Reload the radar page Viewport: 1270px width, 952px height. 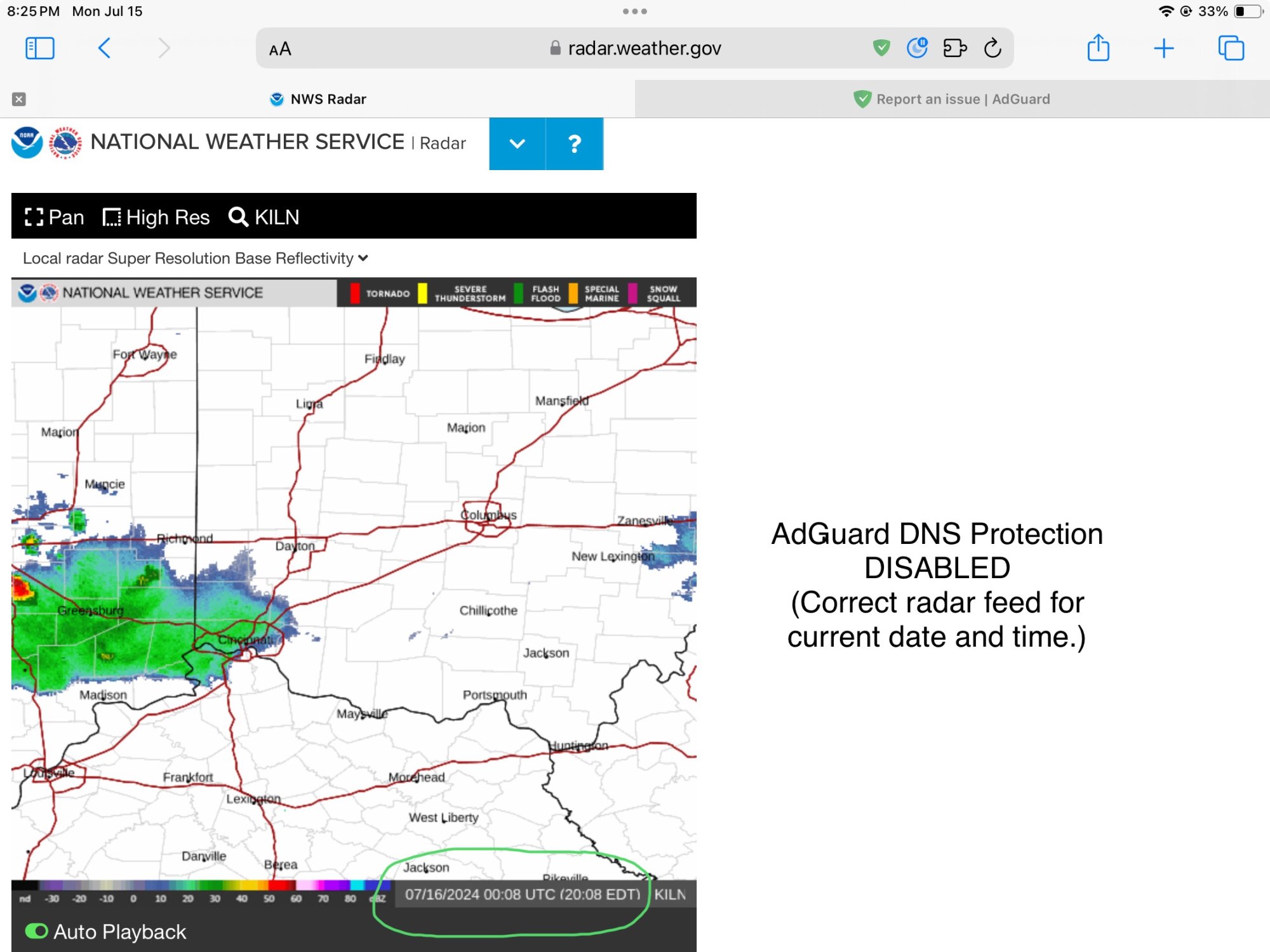(x=991, y=48)
